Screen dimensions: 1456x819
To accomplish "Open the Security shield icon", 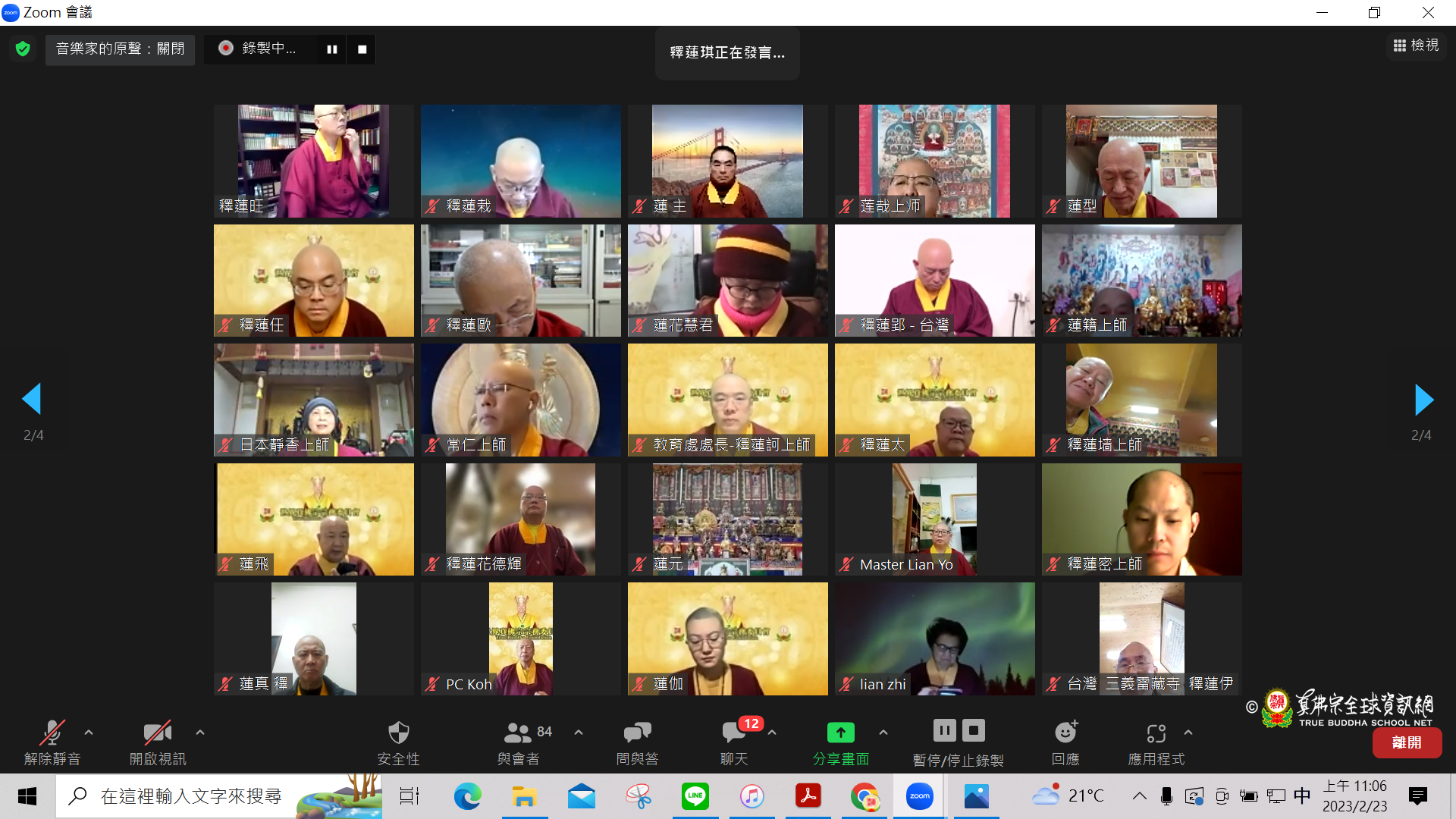I will click(398, 733).
